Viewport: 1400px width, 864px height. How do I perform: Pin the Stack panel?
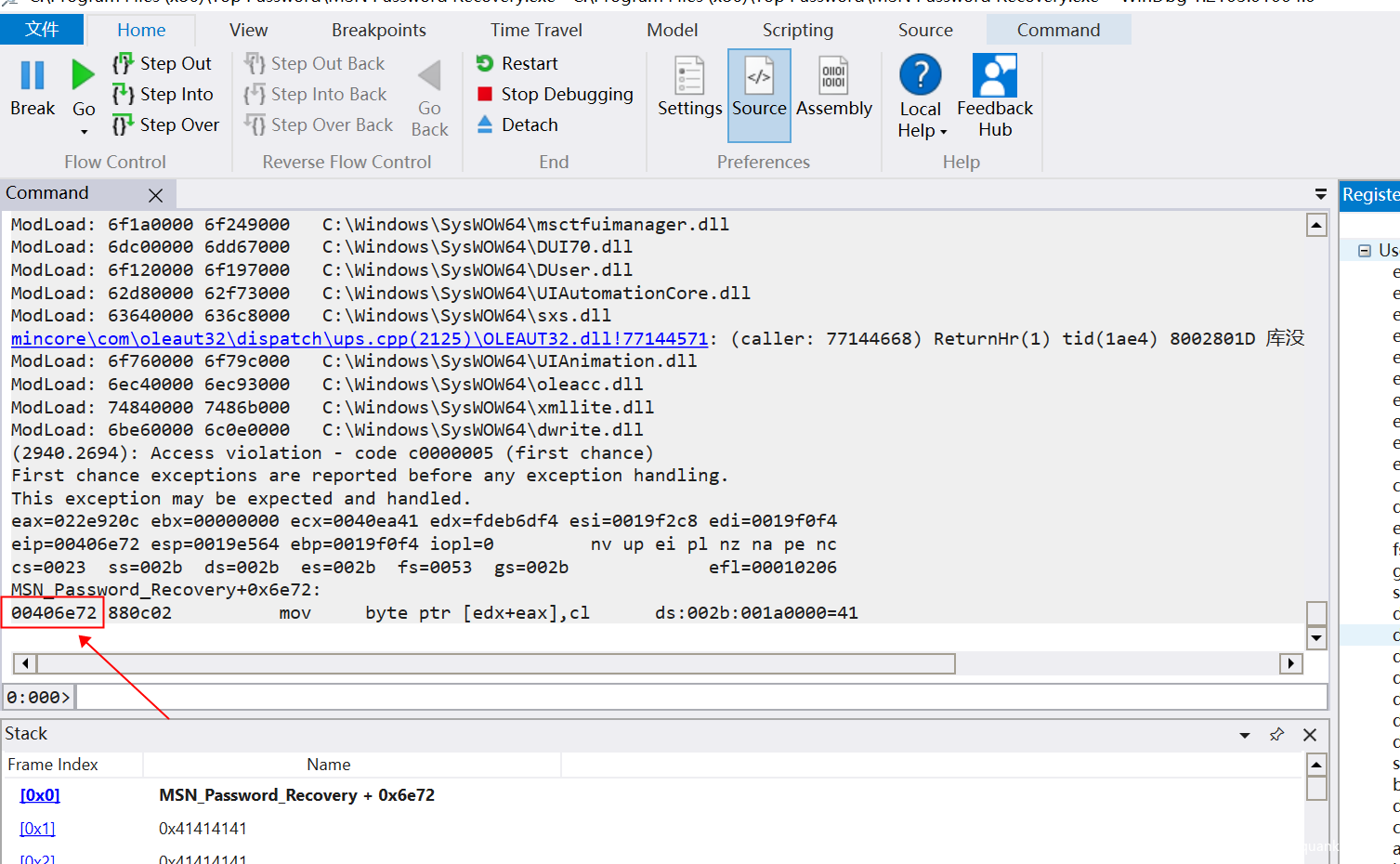coord(1276,735)
